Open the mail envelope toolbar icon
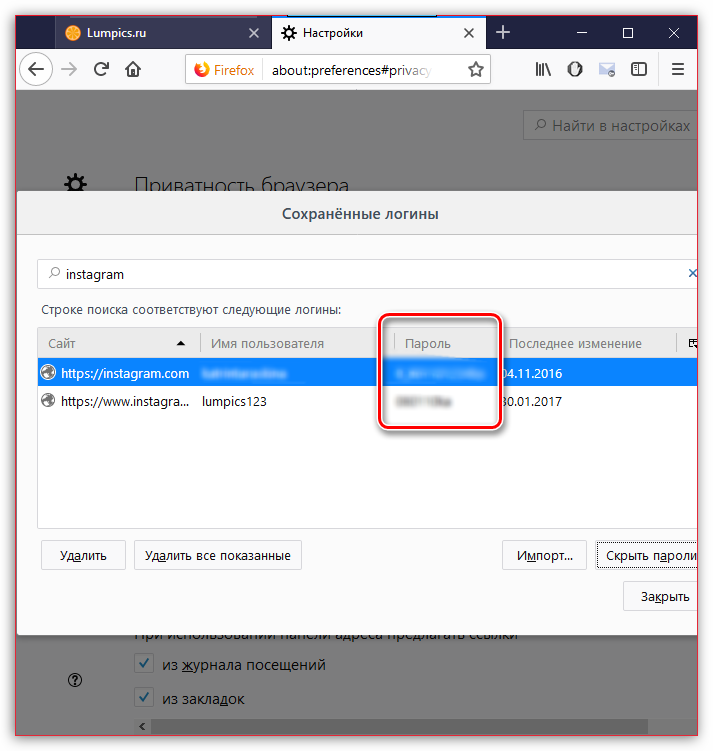Screen dimensions: 713x751 [x=607, y=70]
